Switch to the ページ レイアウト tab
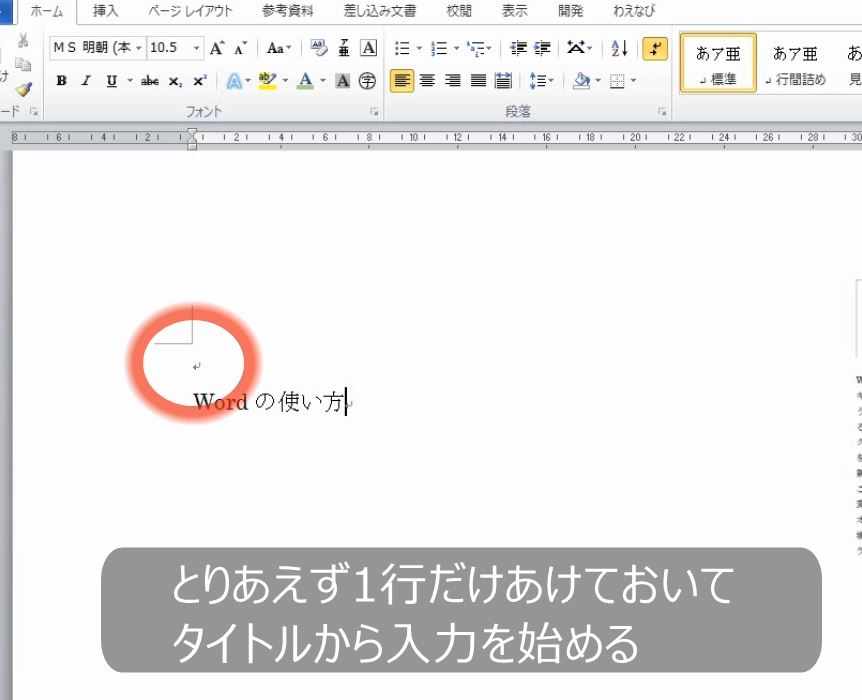This screenshot has height=700, width=862. 190,11
